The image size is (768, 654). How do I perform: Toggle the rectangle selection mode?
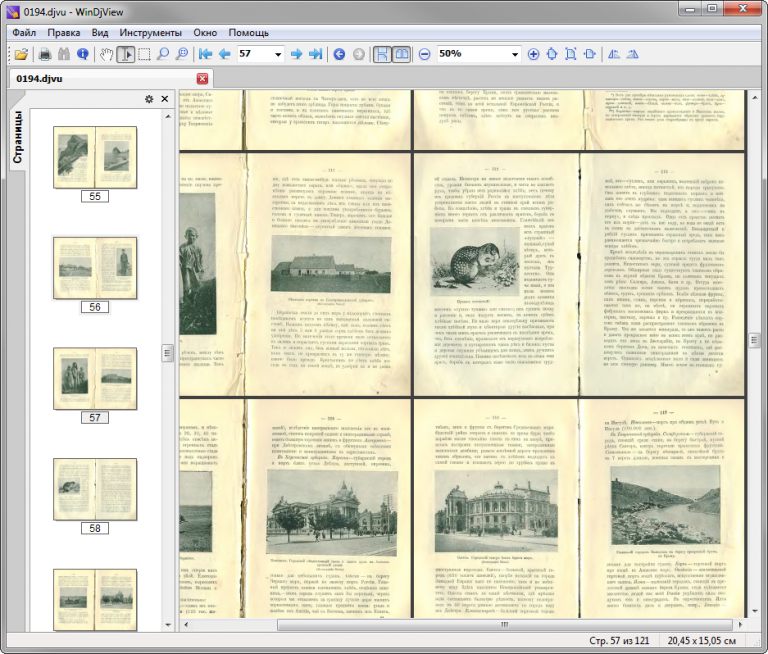click(x=144, y=54)
